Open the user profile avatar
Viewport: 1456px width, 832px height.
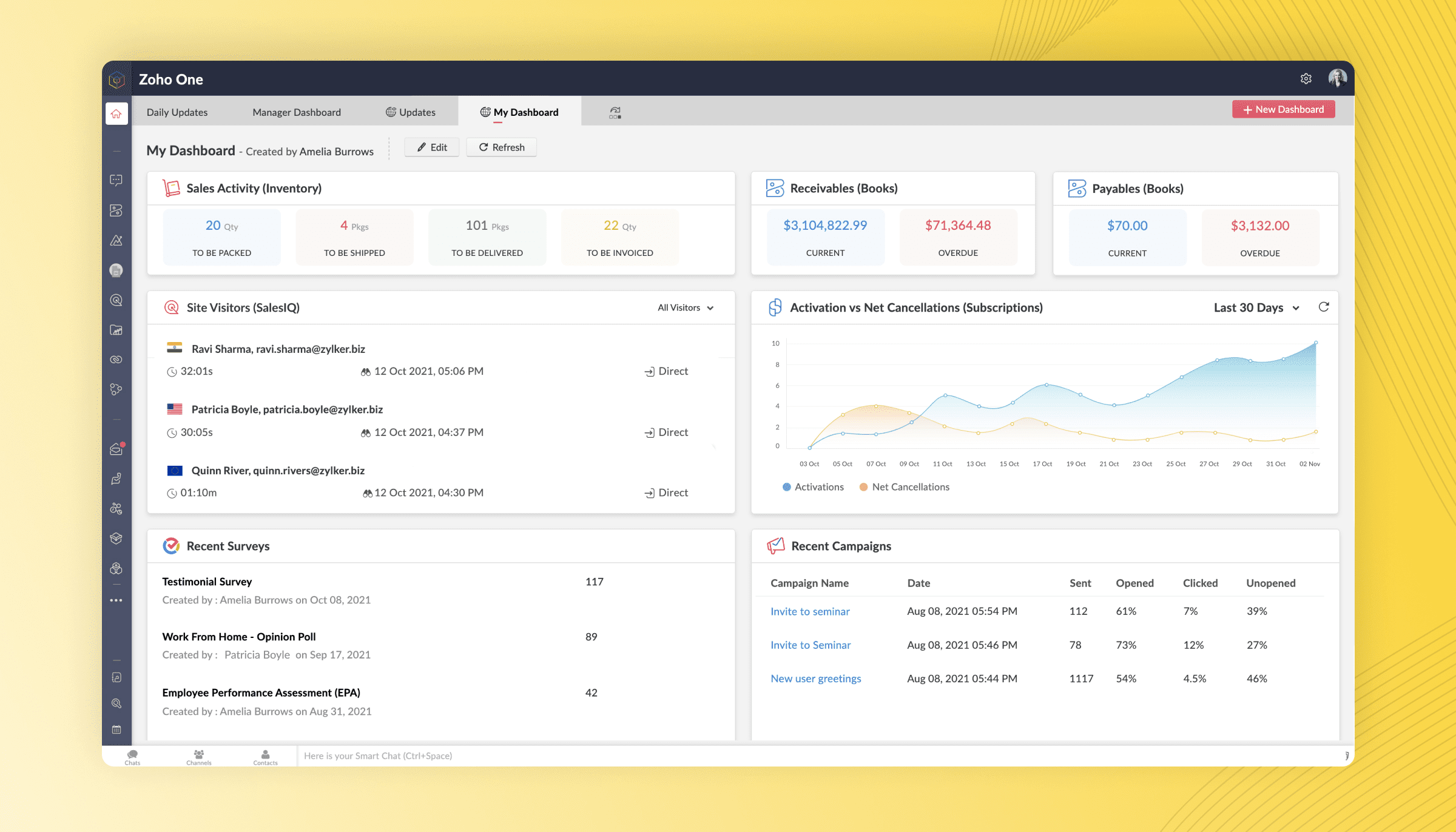(x=1338, y=78)
